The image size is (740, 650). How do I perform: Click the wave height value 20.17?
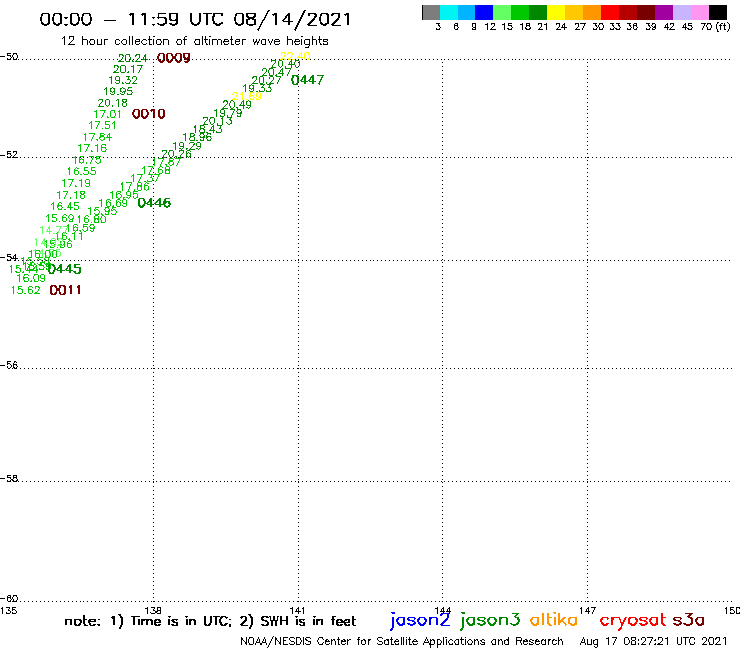click(x=128, y=69)
